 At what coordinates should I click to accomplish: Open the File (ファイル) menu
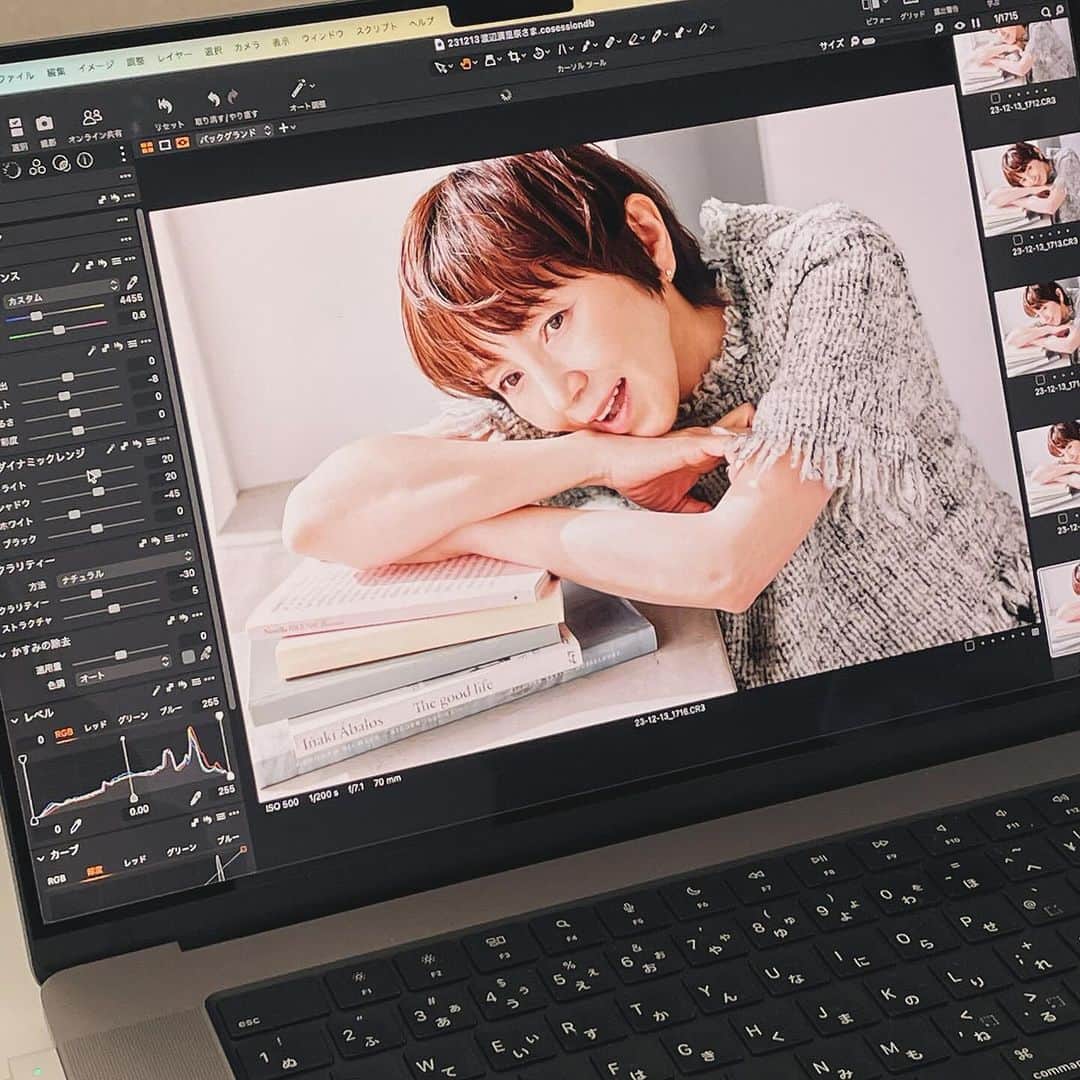(x=17, y=78)
